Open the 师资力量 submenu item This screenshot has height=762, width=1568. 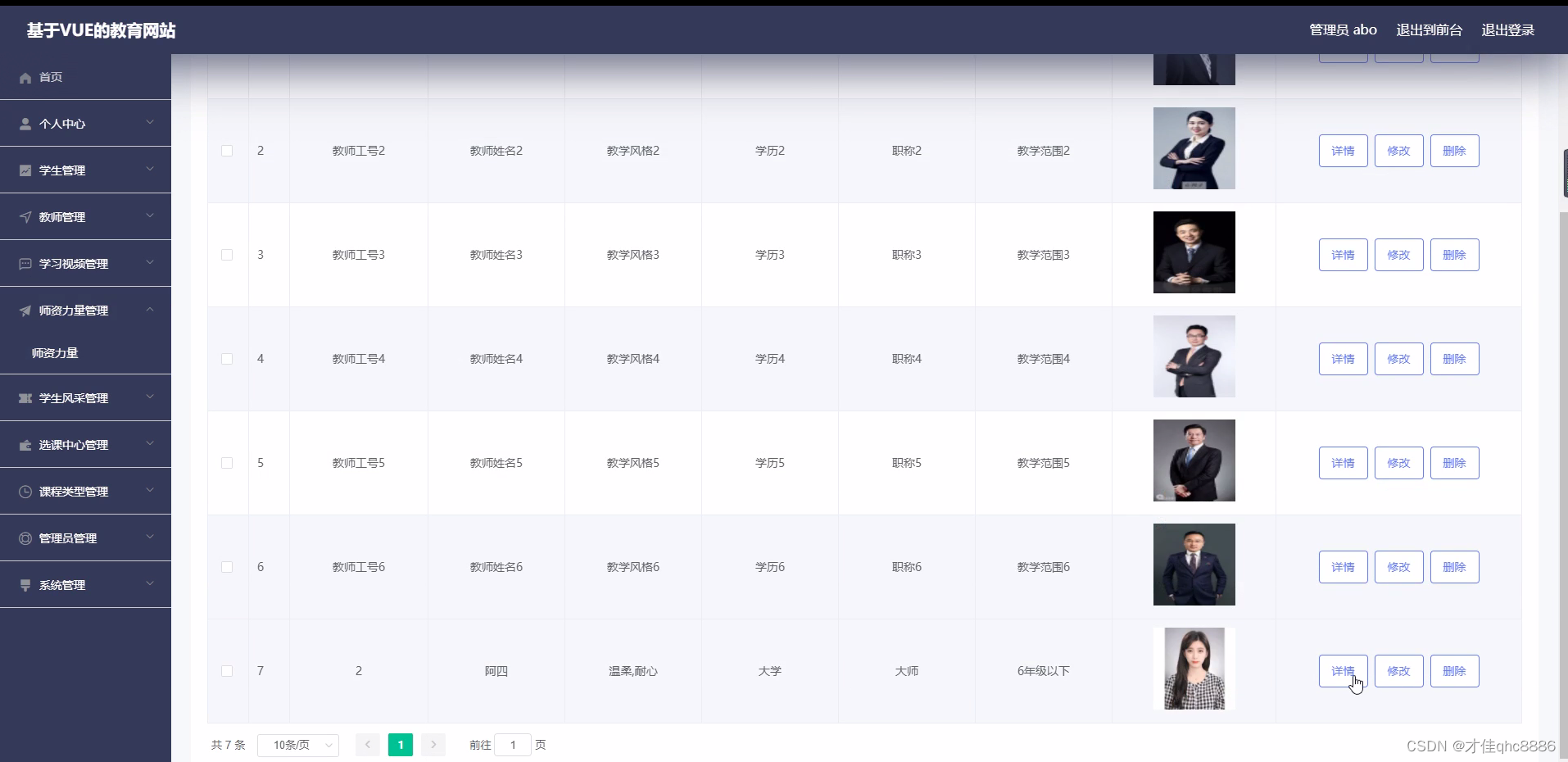pyautogui.click(x=85, y=353)
